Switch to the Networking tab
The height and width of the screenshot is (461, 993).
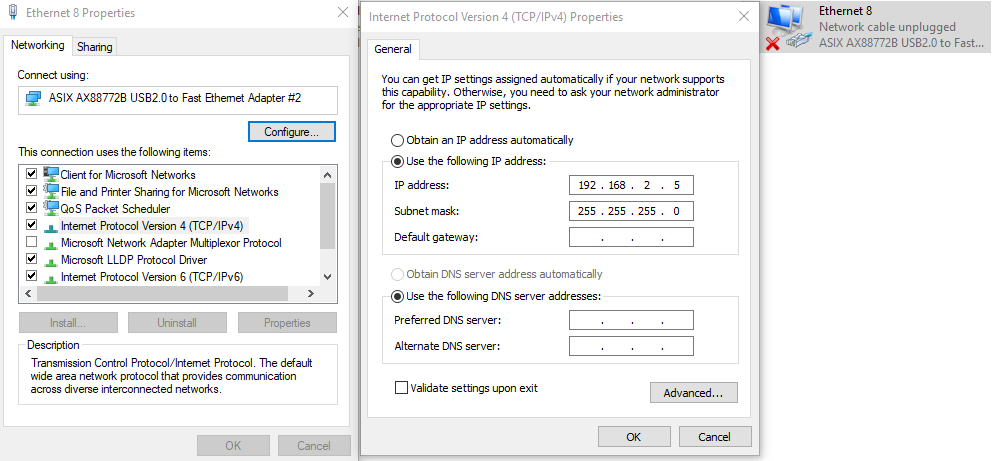point(38,46)
